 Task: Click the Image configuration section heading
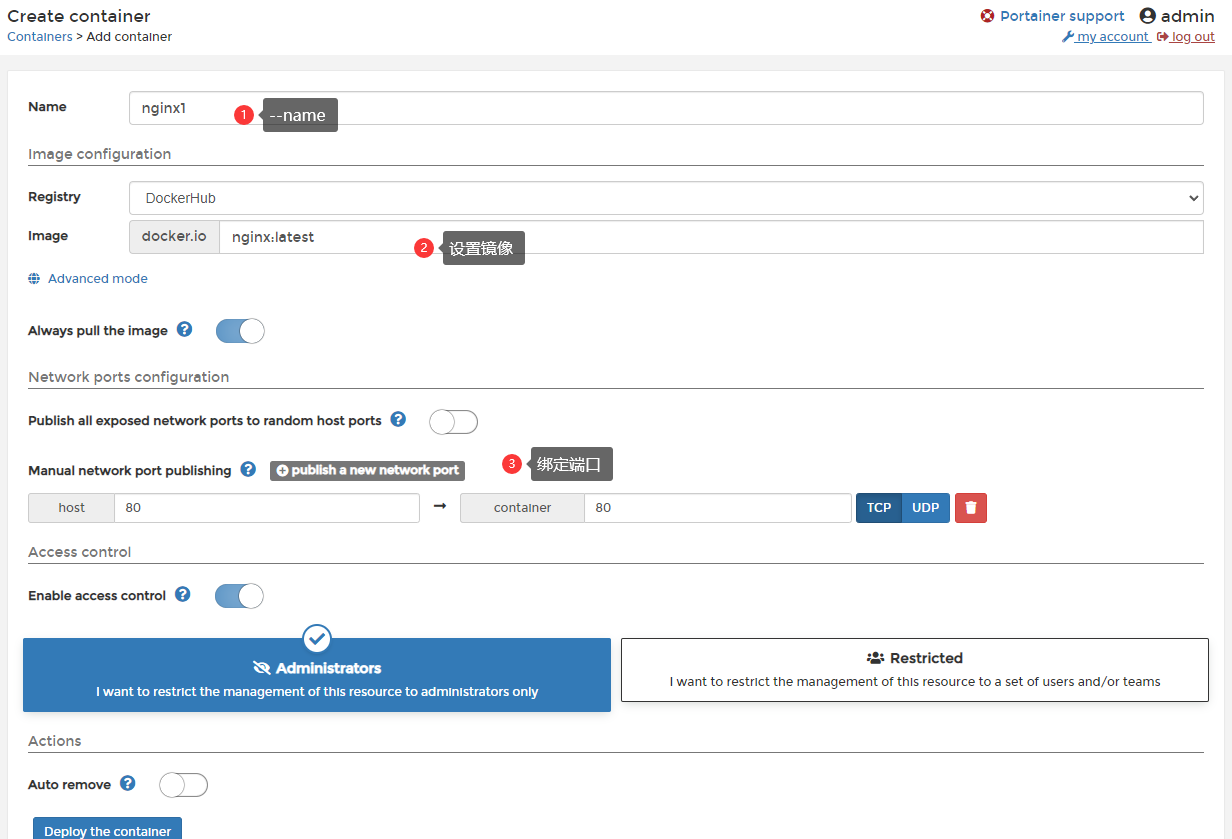[99, 154]
